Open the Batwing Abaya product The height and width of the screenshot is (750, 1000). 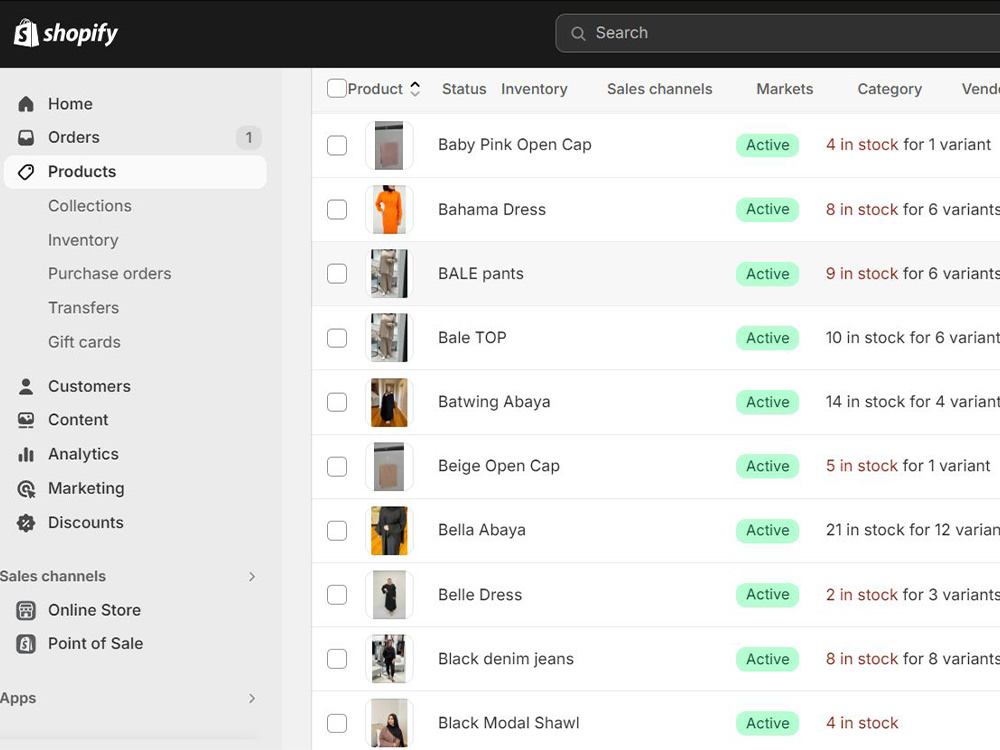pos(494,402)
